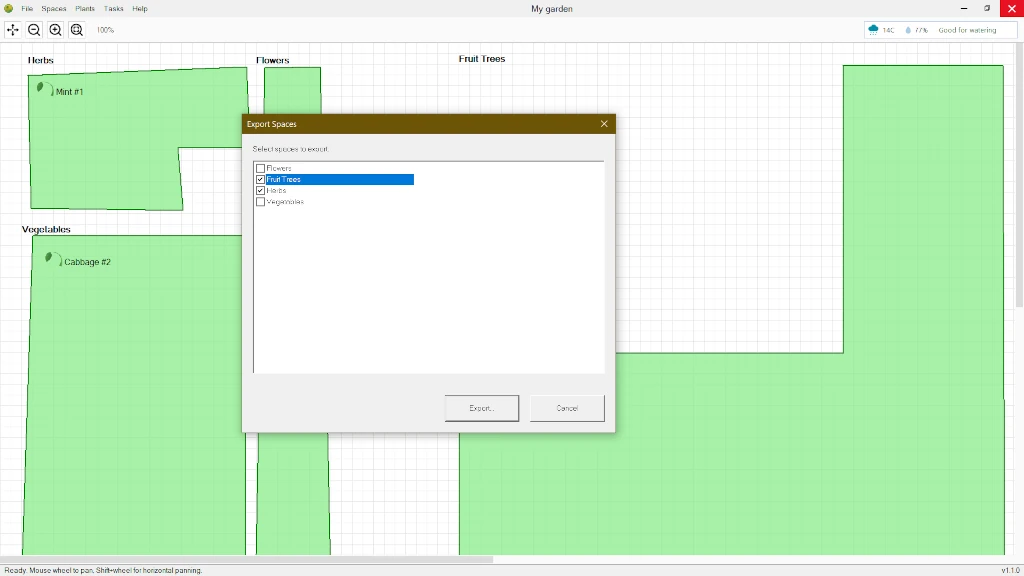Click the app logo in the title bar
The height and width of the screenshot is (576, 1024).
(x=9, y=8)
